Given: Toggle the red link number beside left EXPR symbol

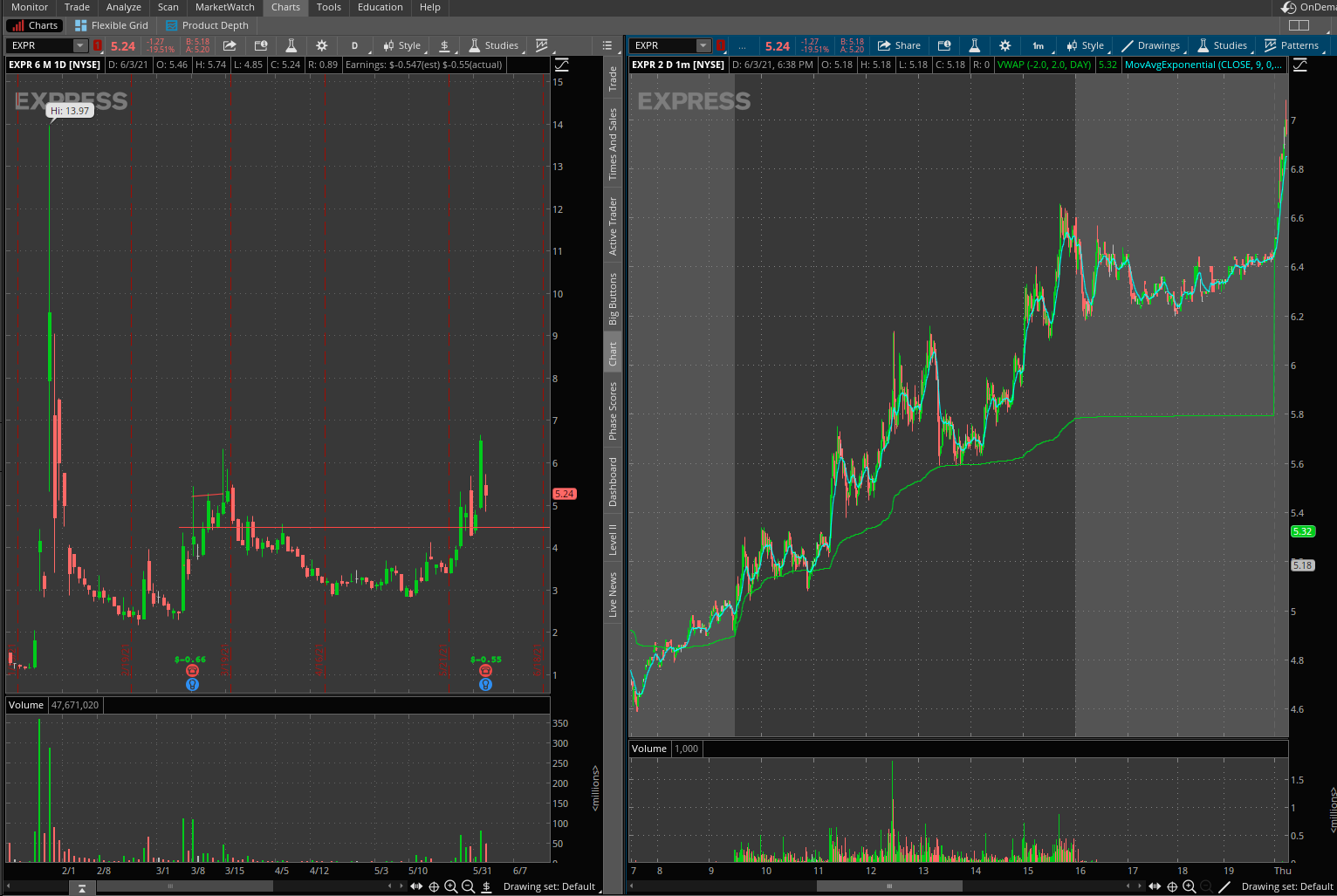Looking at the screenshot, I should [98, 45].
